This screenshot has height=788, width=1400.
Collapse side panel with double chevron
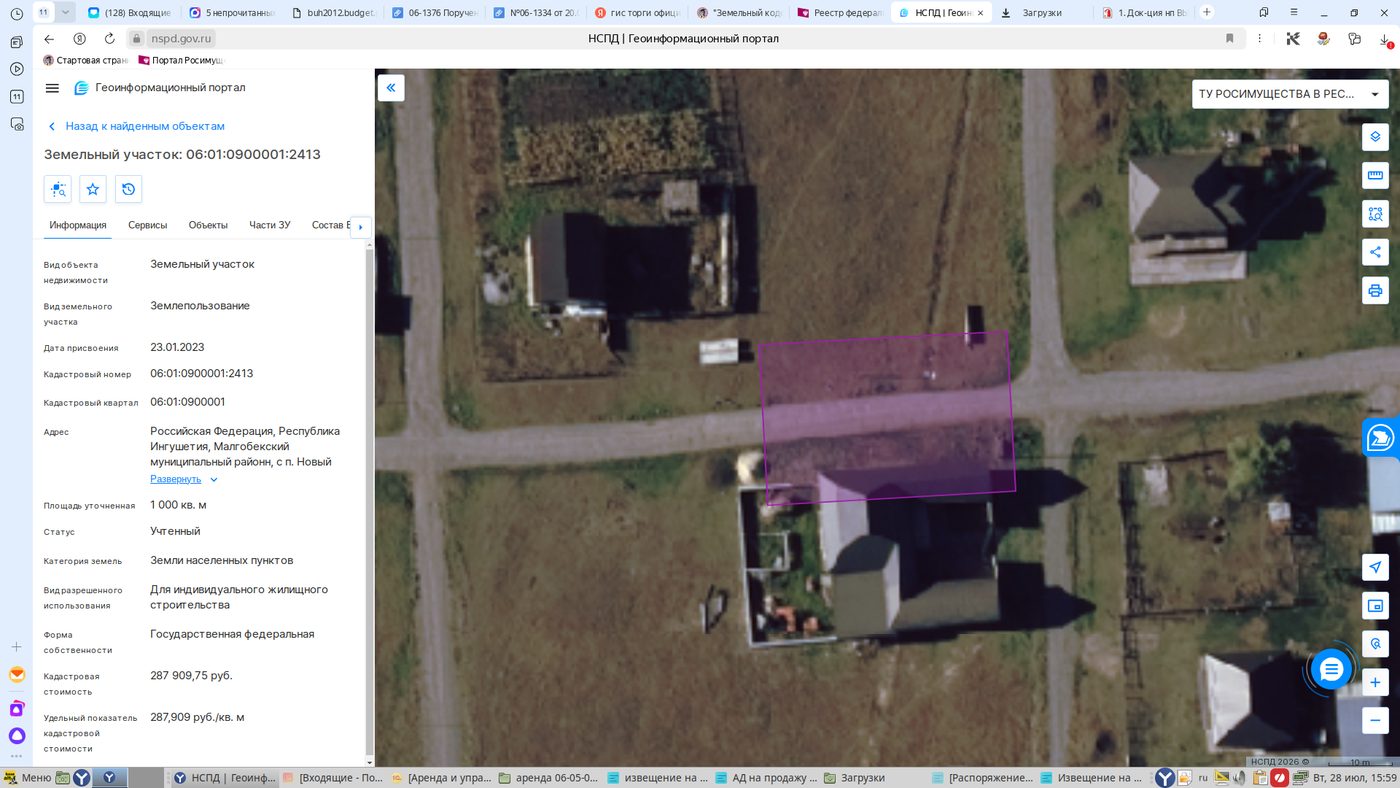(x=390, y=88)
